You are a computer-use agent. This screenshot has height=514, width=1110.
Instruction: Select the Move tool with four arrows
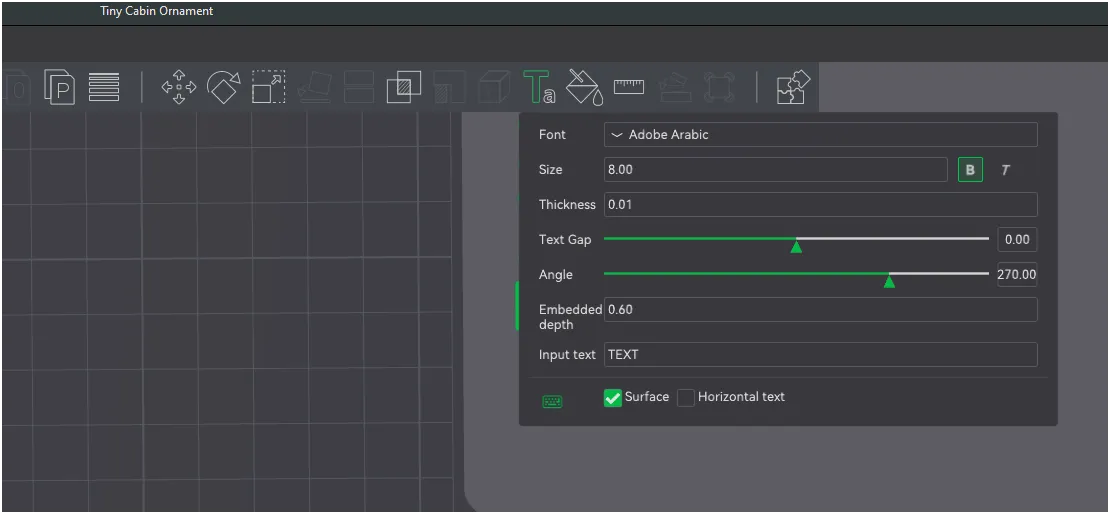click(179, 87)
